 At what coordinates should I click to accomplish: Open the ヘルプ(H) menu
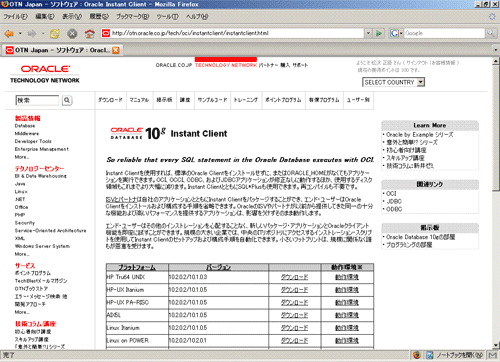(x=197, y=16)
